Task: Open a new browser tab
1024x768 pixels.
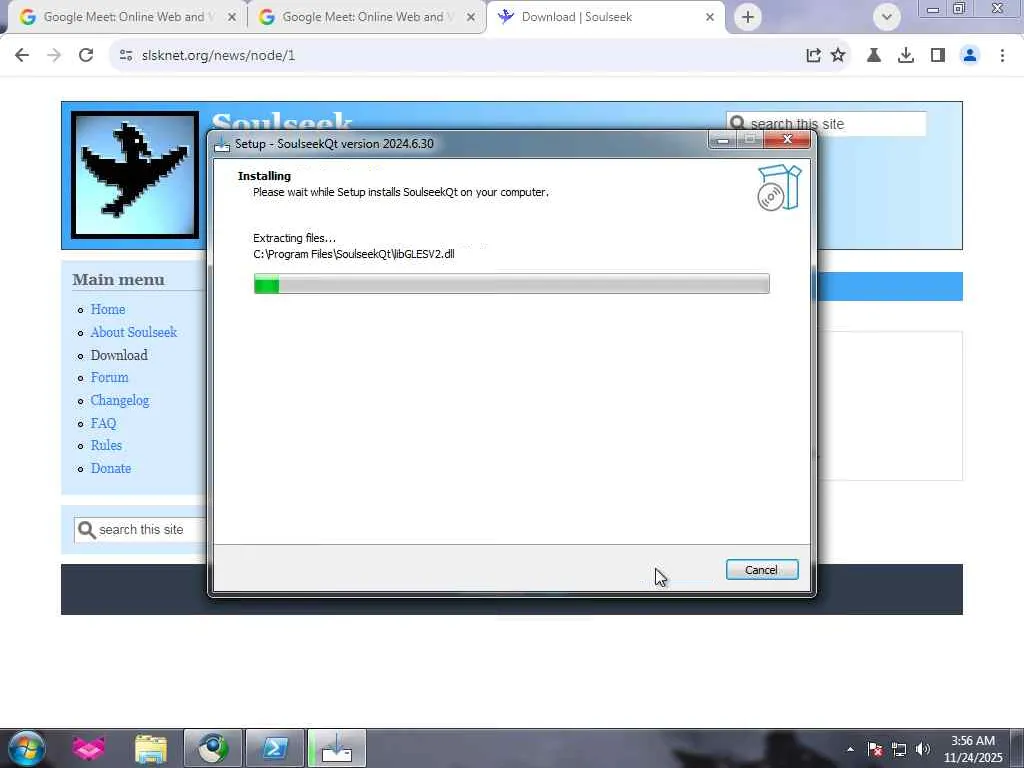Action: pos(748,17)
